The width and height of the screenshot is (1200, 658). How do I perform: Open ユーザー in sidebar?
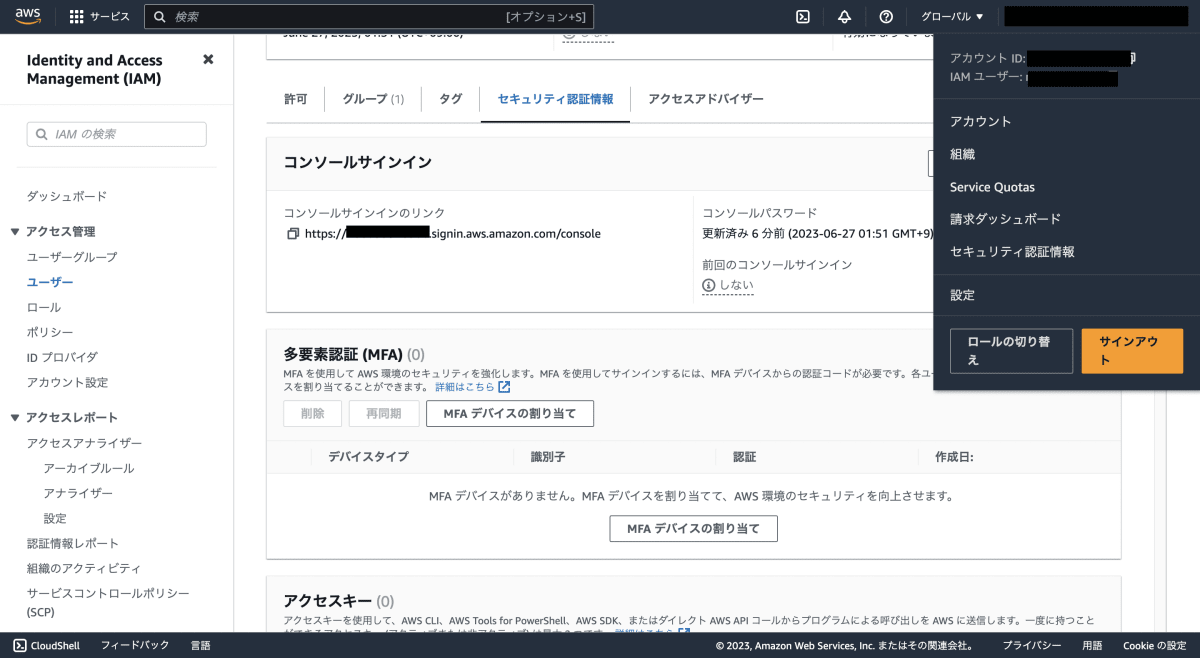[x=50, y=282]
